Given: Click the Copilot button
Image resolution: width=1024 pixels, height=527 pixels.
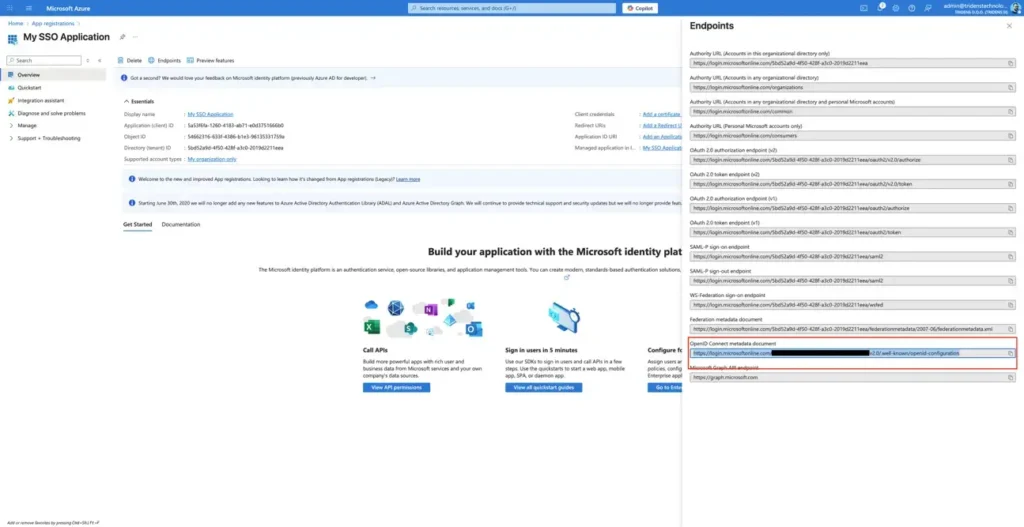Looking at the screenshot, I should pos(640,8).
